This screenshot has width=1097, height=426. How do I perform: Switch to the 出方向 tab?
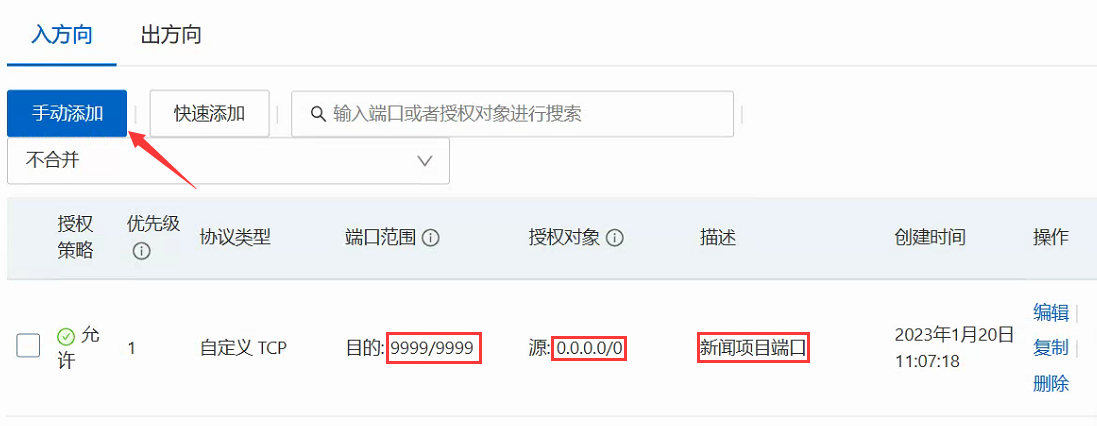pyautogui.click(x=171, y=35)
